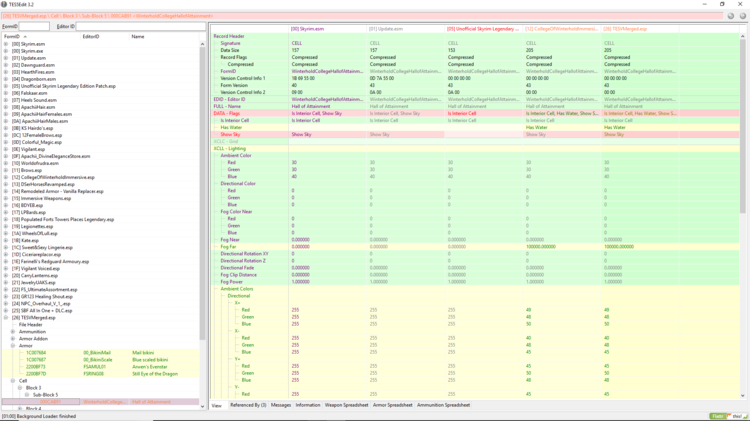This screenshot has width=750, height=421.
Task: Select the Blue scaled bikini record
Action: tap(100, 360)
